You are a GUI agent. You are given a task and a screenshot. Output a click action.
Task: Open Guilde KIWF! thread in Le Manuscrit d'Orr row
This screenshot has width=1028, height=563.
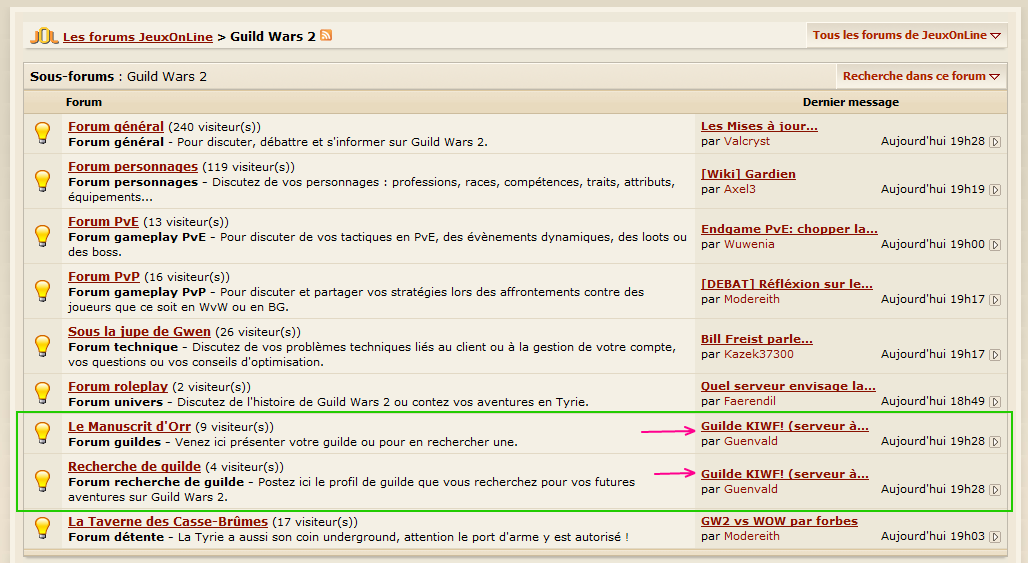[785, 426]
